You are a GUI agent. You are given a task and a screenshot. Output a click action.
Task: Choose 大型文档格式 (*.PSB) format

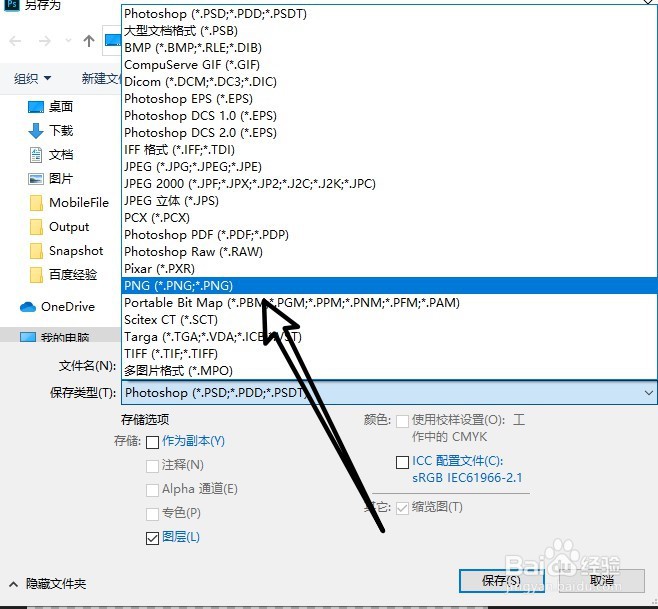[389, 31]
